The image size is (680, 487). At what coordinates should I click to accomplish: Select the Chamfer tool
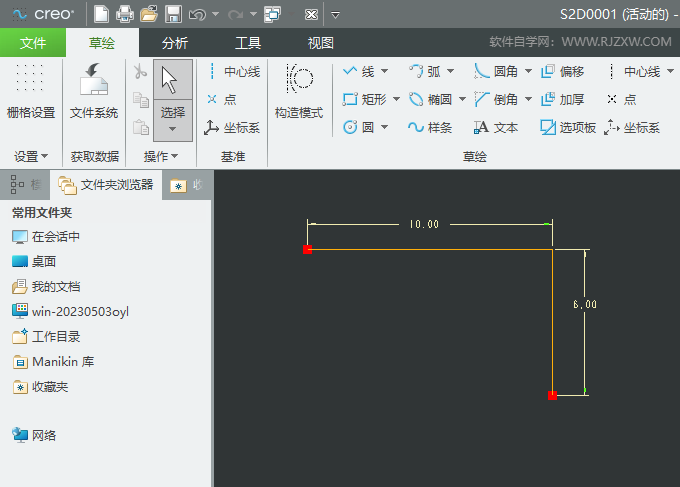(497, 99)
